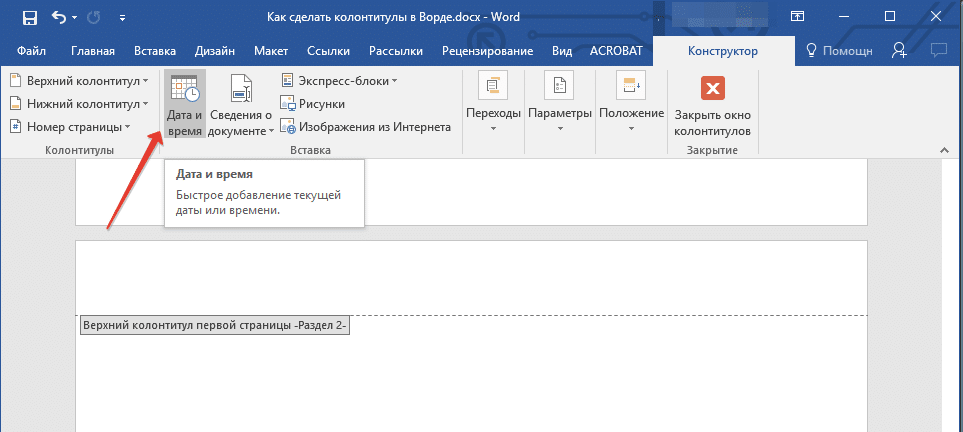
Task: Insert Online Pictures from Internet
Action: coord(365,127)
